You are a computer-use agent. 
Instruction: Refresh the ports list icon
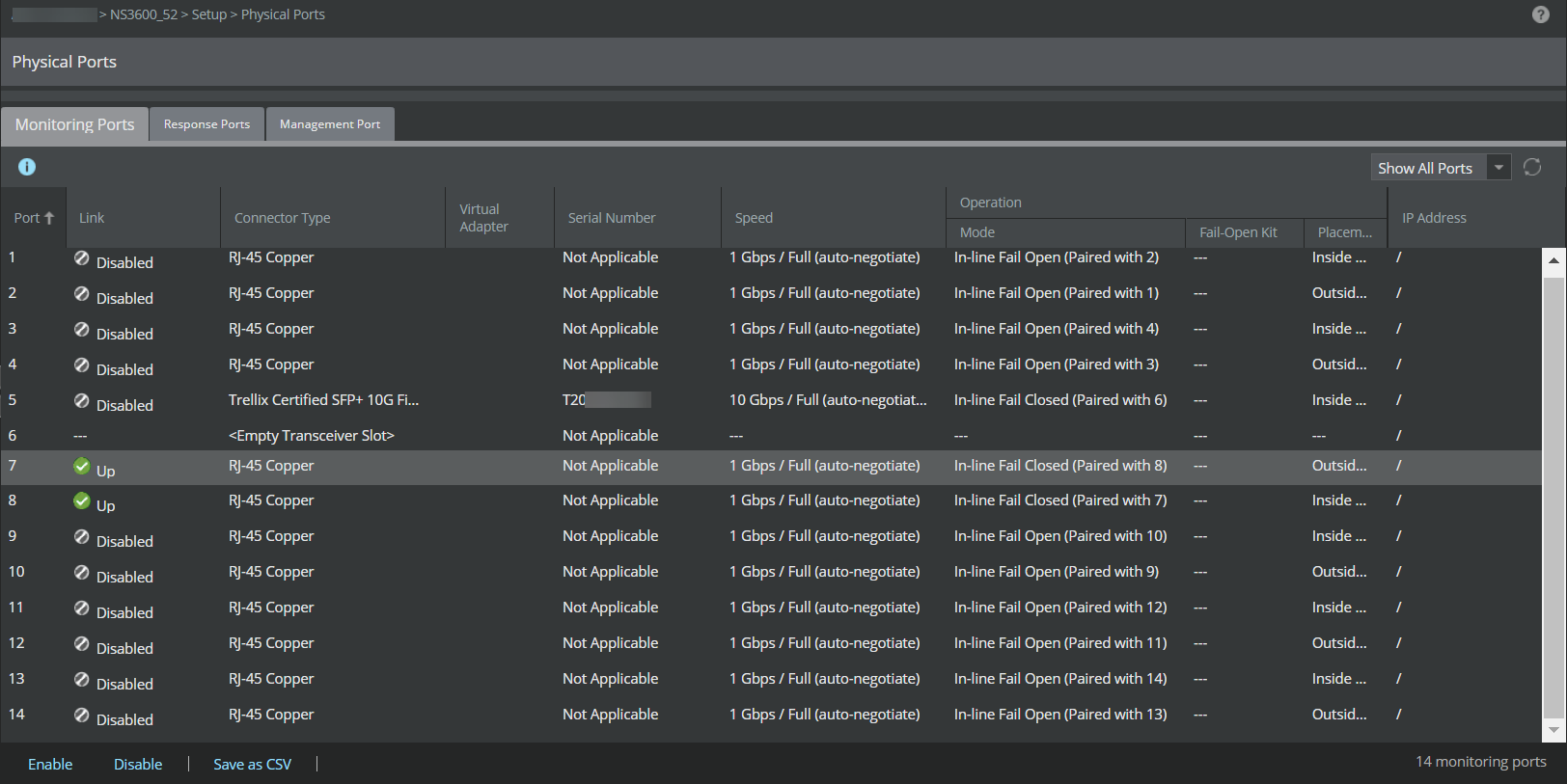tap(1532, 167)
